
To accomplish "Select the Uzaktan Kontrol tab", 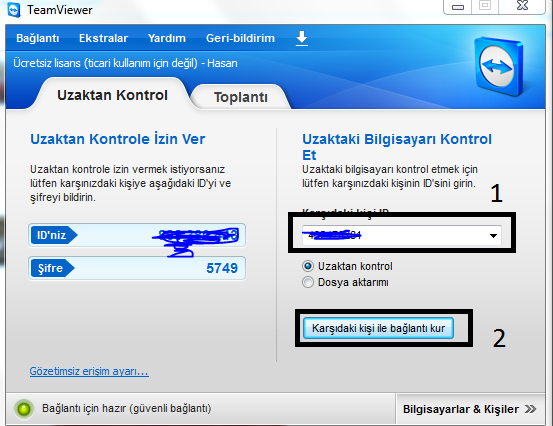I will 112,95.
